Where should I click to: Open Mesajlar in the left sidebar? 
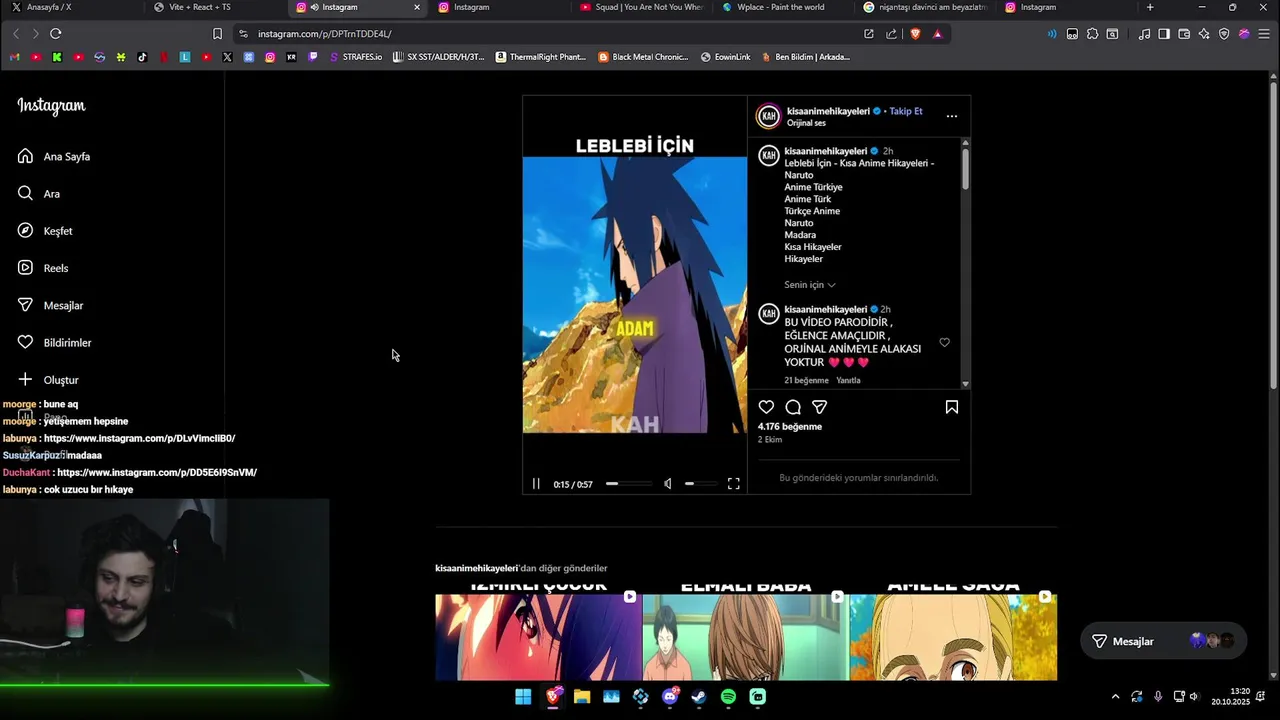(50, 305)
